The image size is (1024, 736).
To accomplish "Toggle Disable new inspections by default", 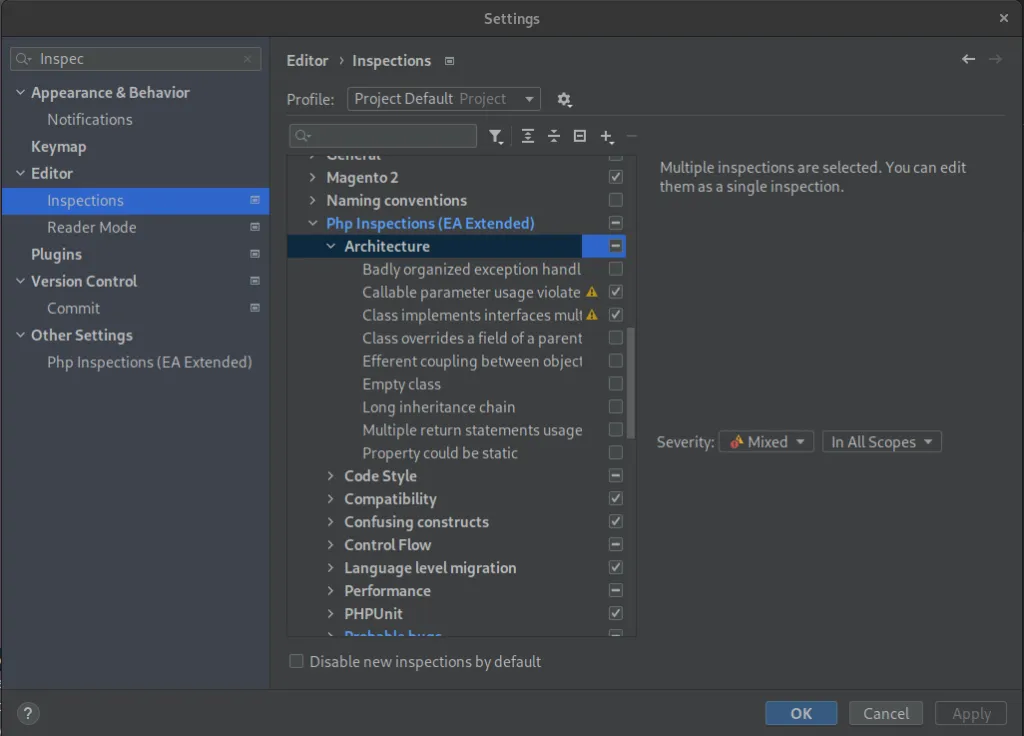I will point(296,661).
